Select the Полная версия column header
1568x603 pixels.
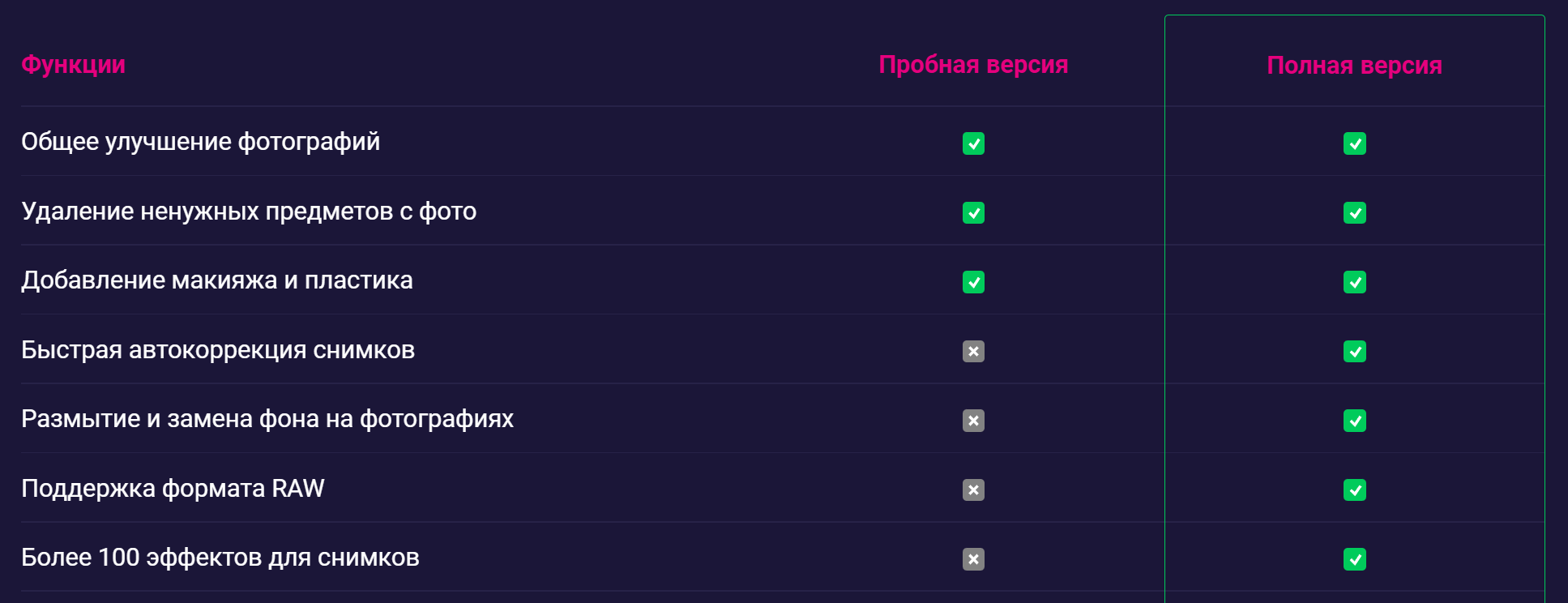tap(1354, 66)
